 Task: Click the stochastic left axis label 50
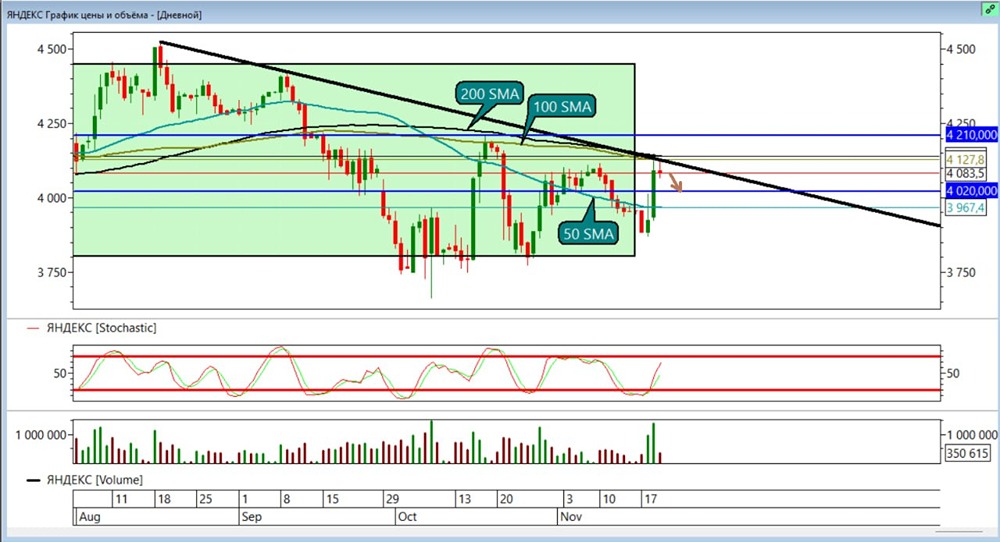point(60,373)
